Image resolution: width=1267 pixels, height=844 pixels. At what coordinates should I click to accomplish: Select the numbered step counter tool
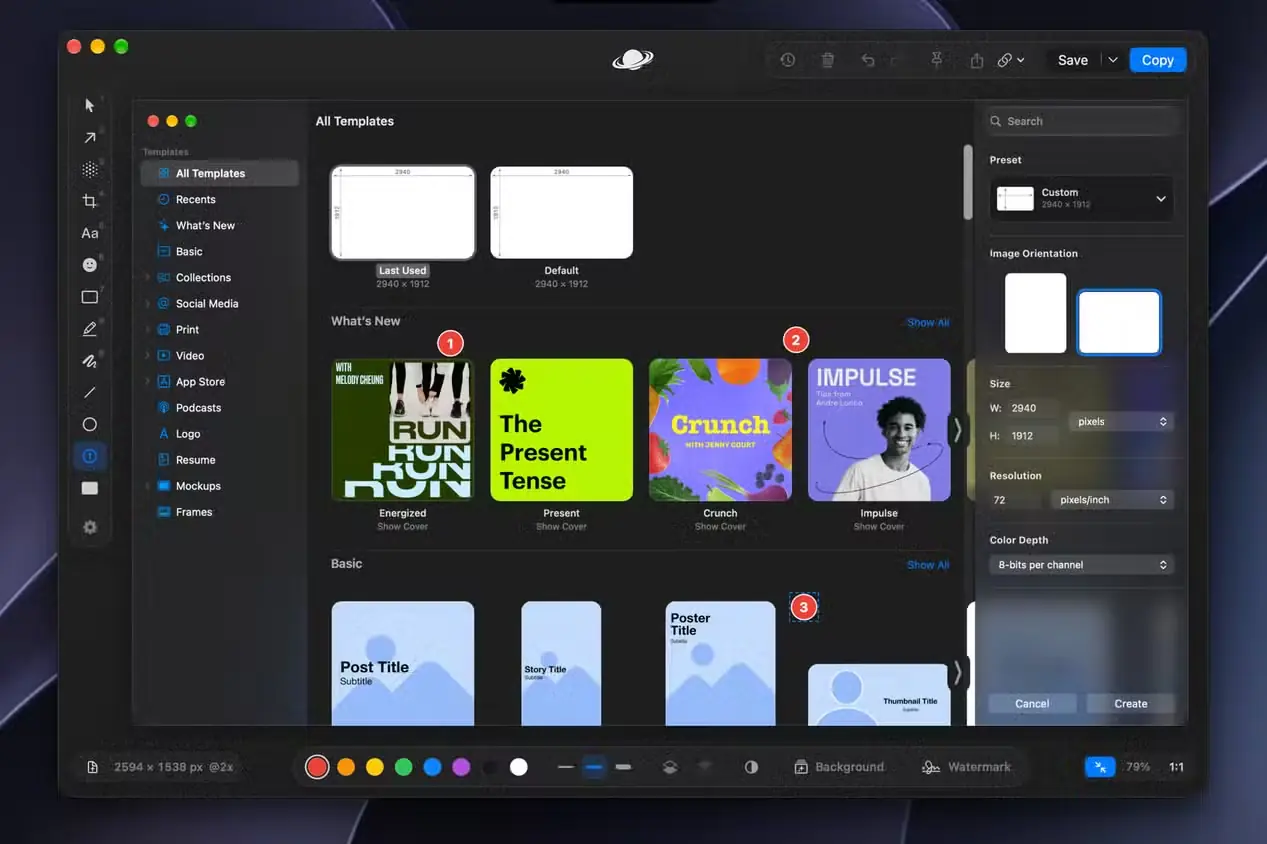click(90, 456)
